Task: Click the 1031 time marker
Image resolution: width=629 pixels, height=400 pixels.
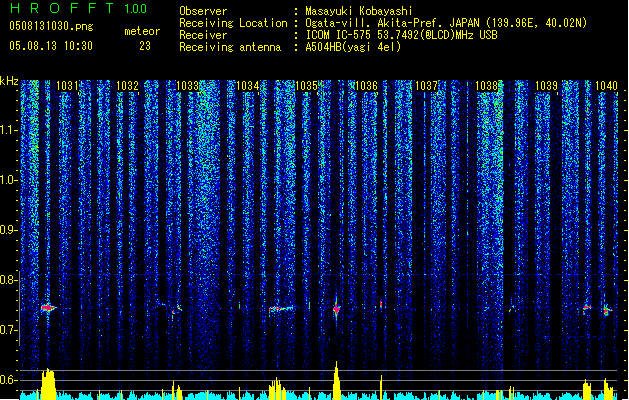Action: [x=67, y=86]
